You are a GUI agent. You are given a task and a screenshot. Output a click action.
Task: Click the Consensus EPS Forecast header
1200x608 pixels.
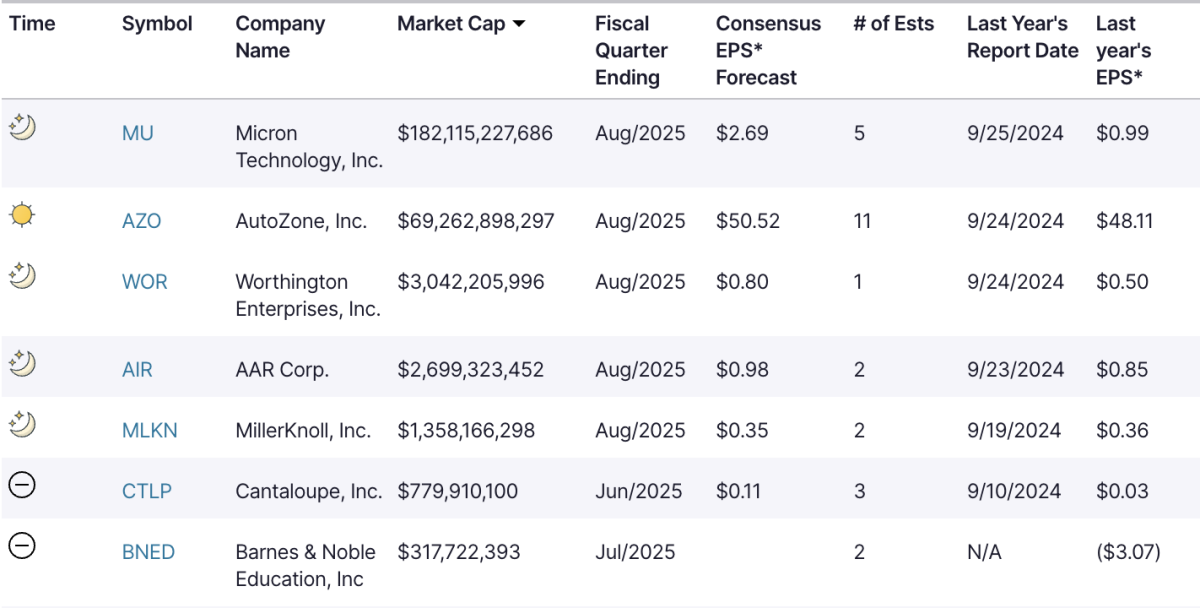click(768, 50)
